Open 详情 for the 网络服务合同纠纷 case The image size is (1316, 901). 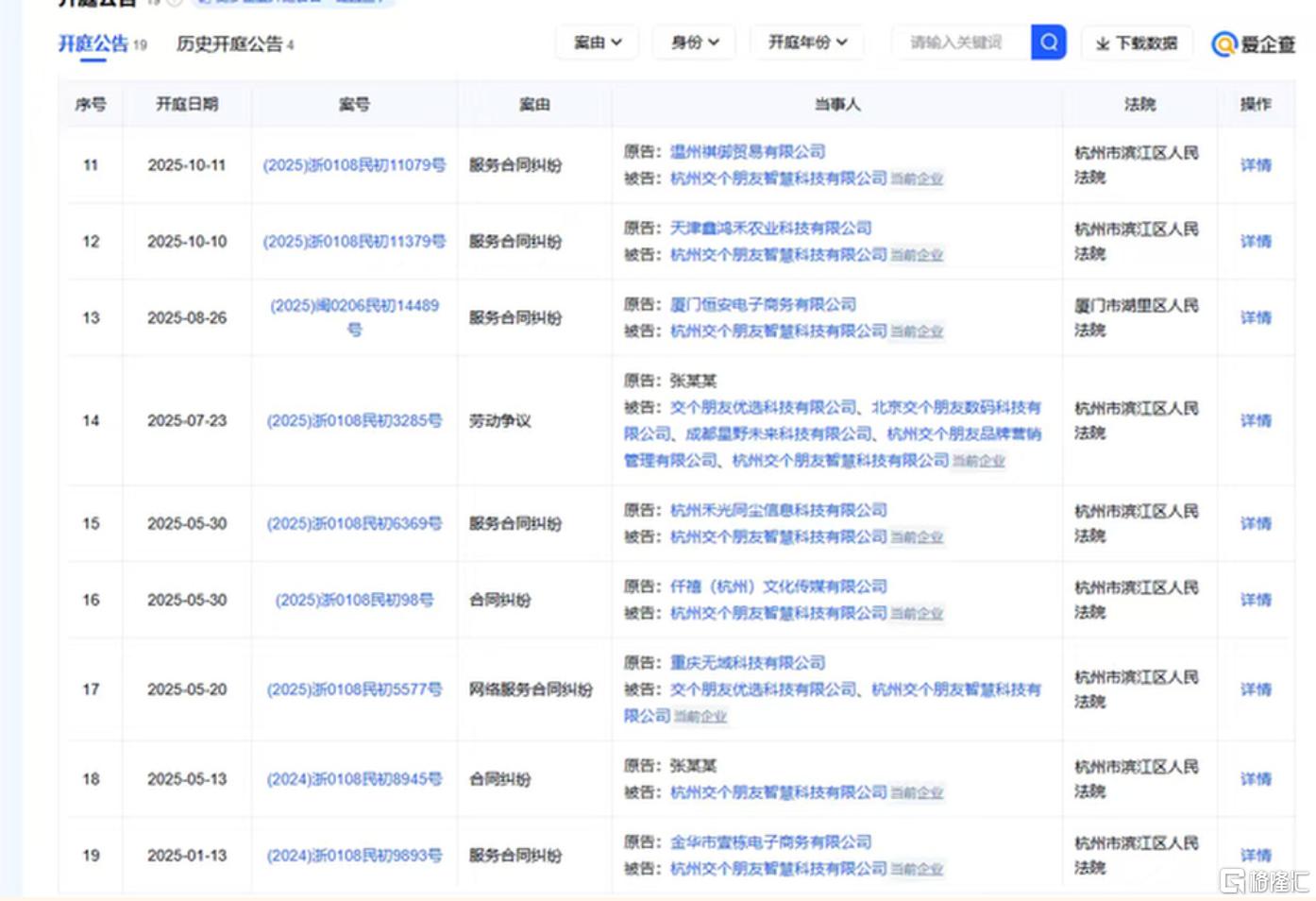coord(1256,690)
